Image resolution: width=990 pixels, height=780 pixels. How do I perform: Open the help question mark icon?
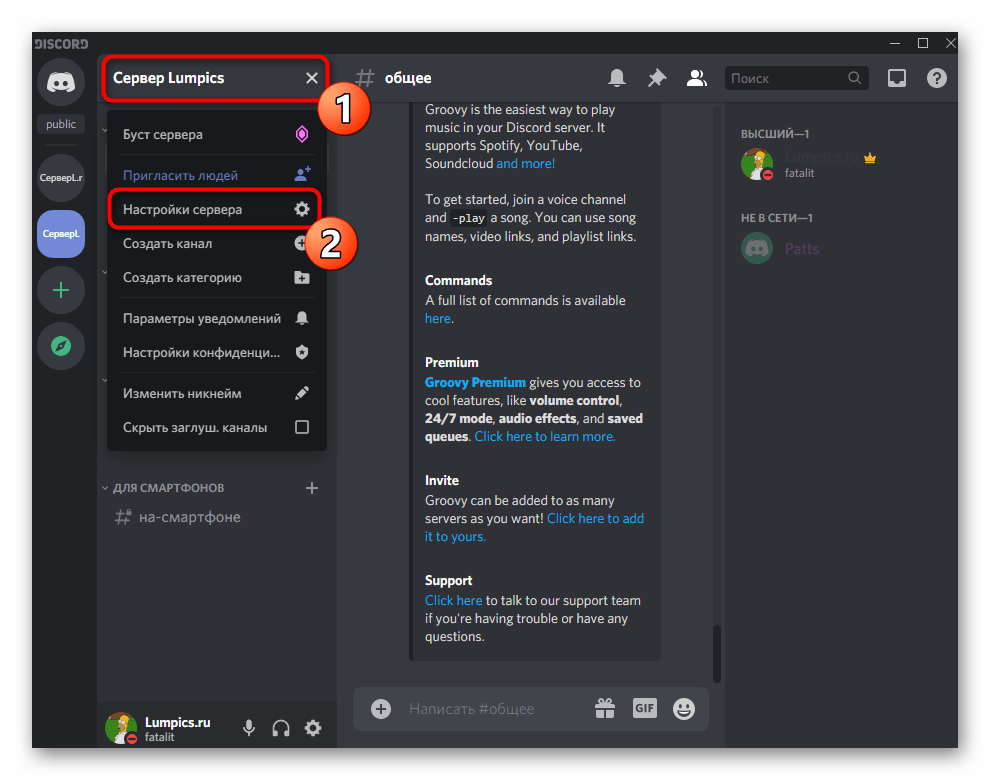pos(936,78)
